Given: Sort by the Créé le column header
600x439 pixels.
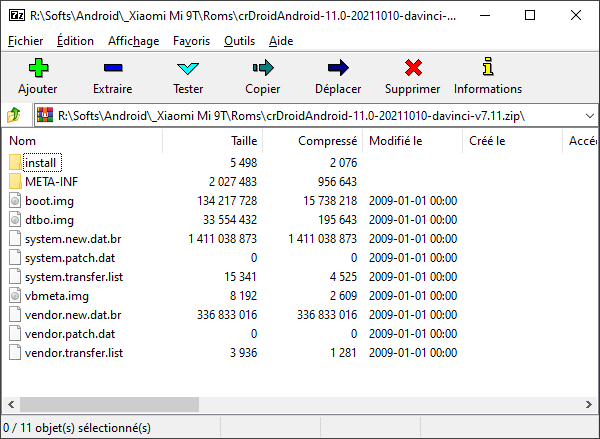Looking at the screenshot, I should (512, 141).
